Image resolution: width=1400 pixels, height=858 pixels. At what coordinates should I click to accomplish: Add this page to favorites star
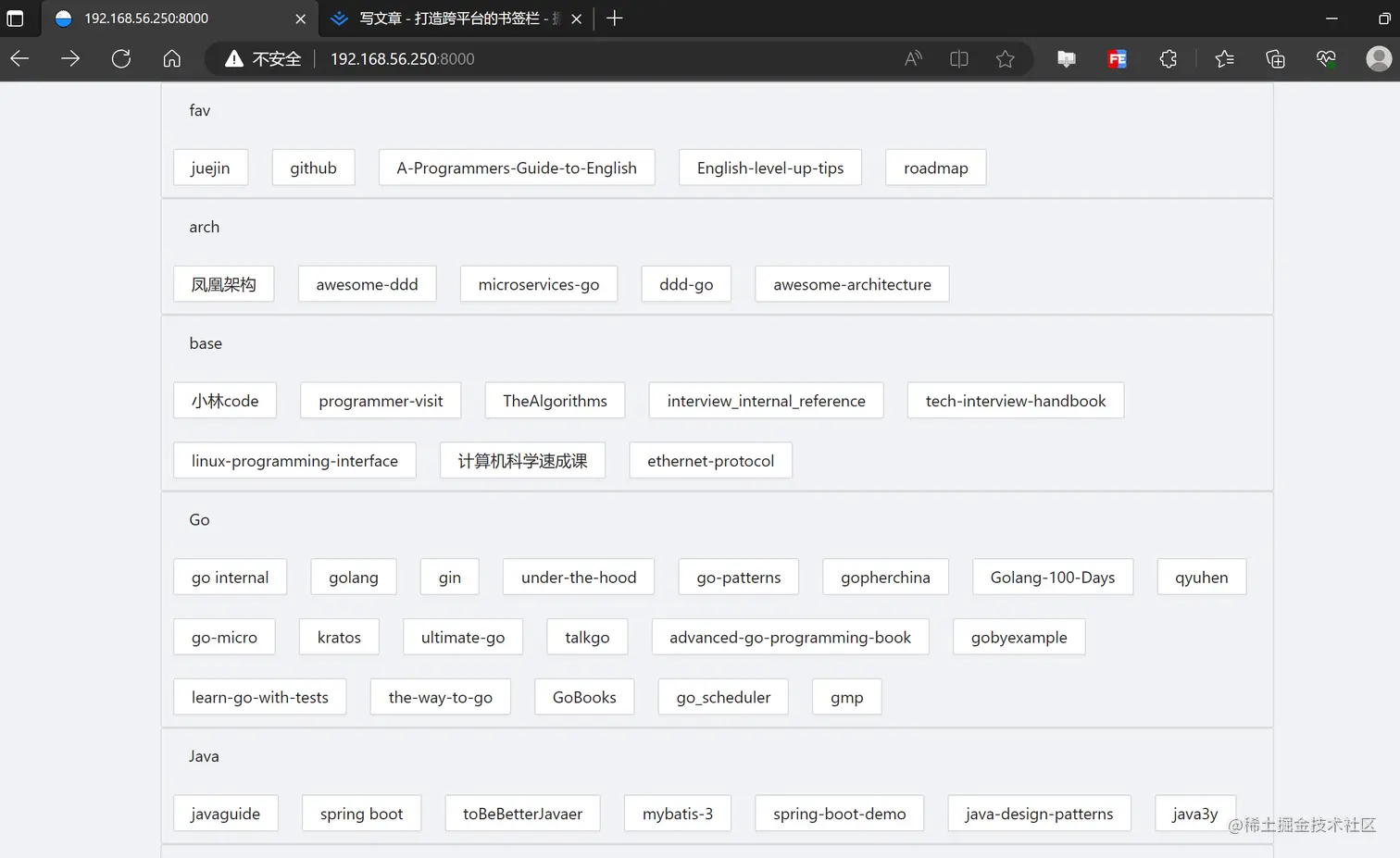[1006, 59]
